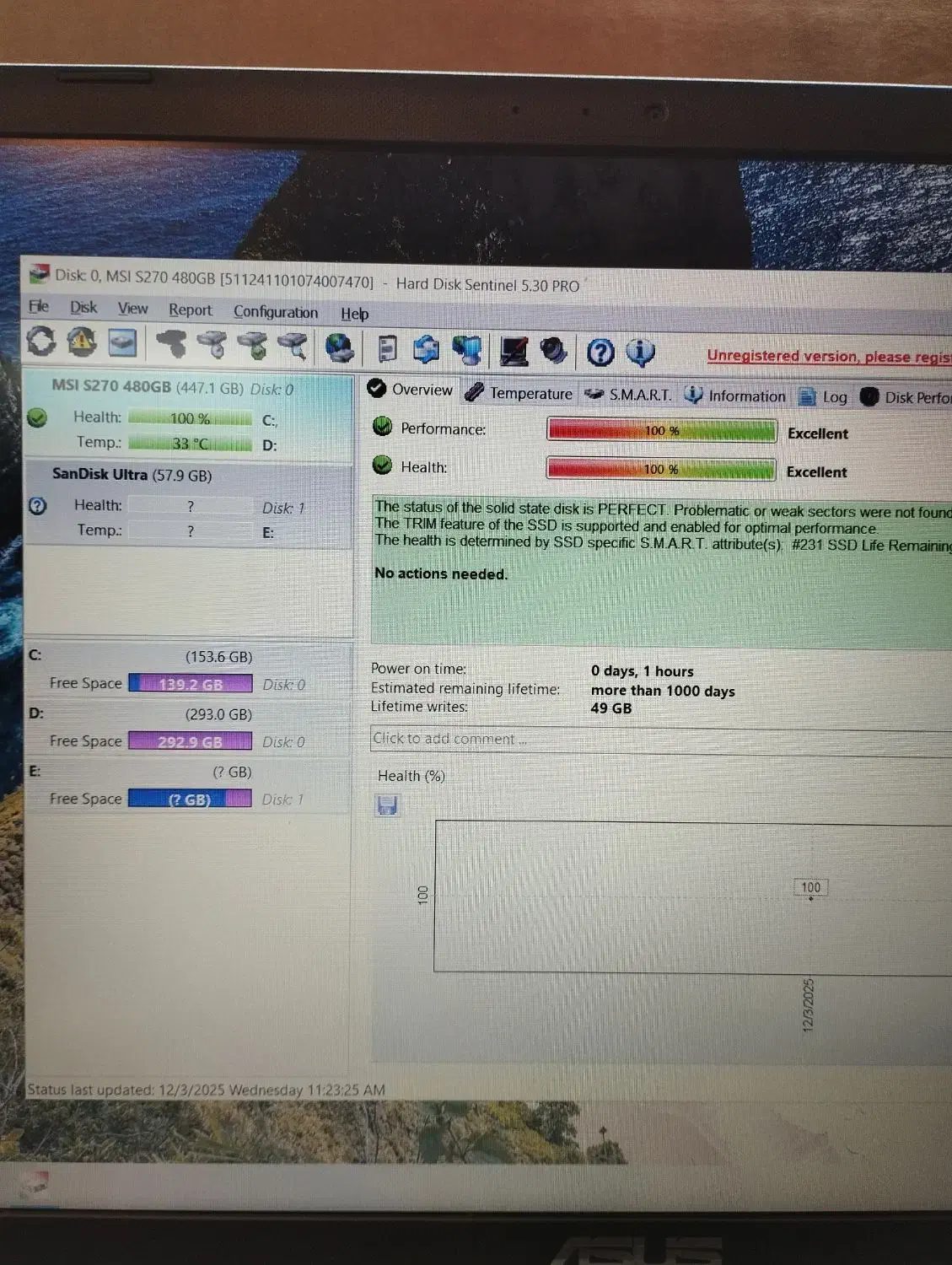Click the disk icon with green mark

(253, 345)
